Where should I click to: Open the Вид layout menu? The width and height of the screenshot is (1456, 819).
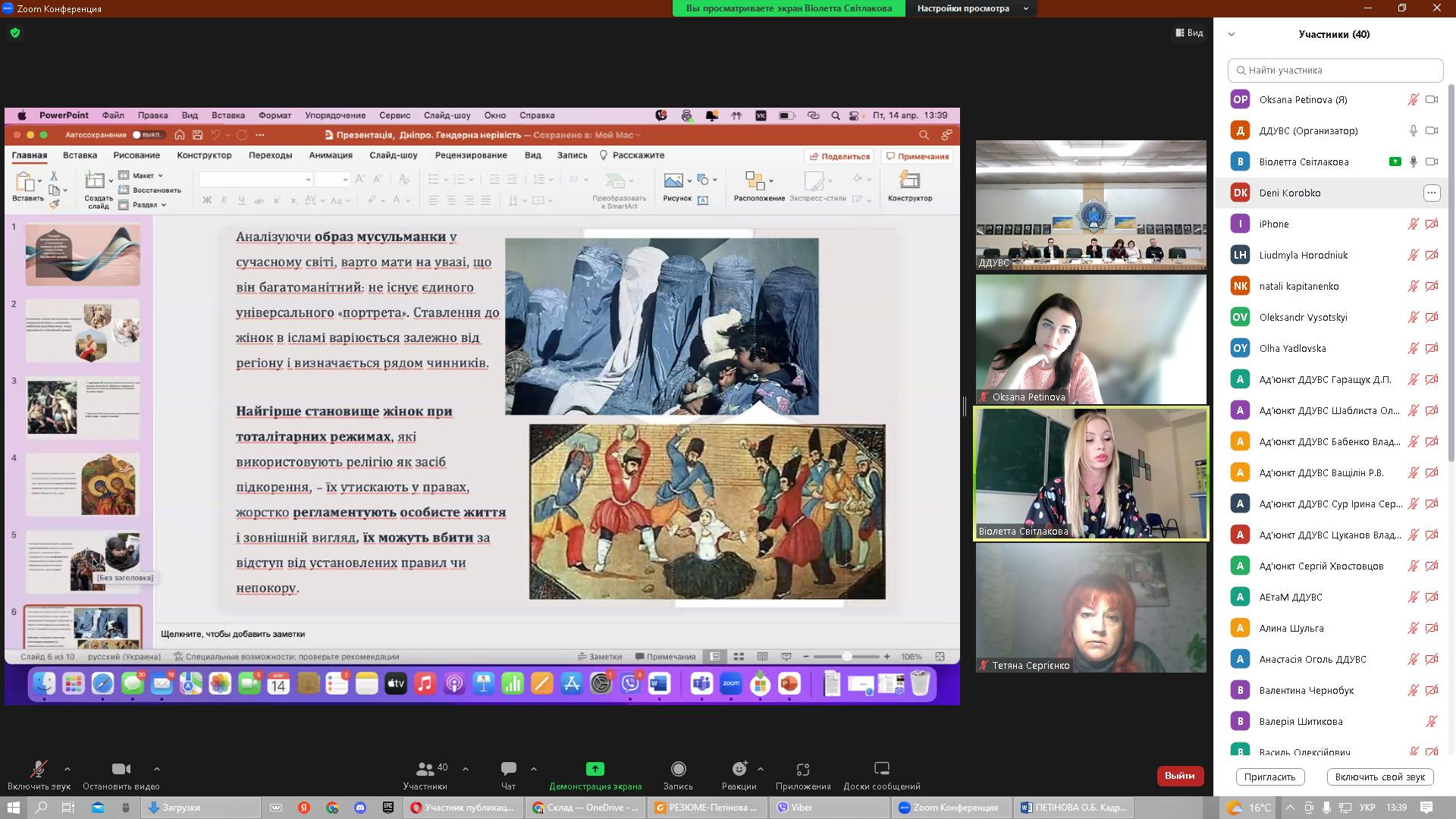pyautogui.click(x=1189, y=33)
